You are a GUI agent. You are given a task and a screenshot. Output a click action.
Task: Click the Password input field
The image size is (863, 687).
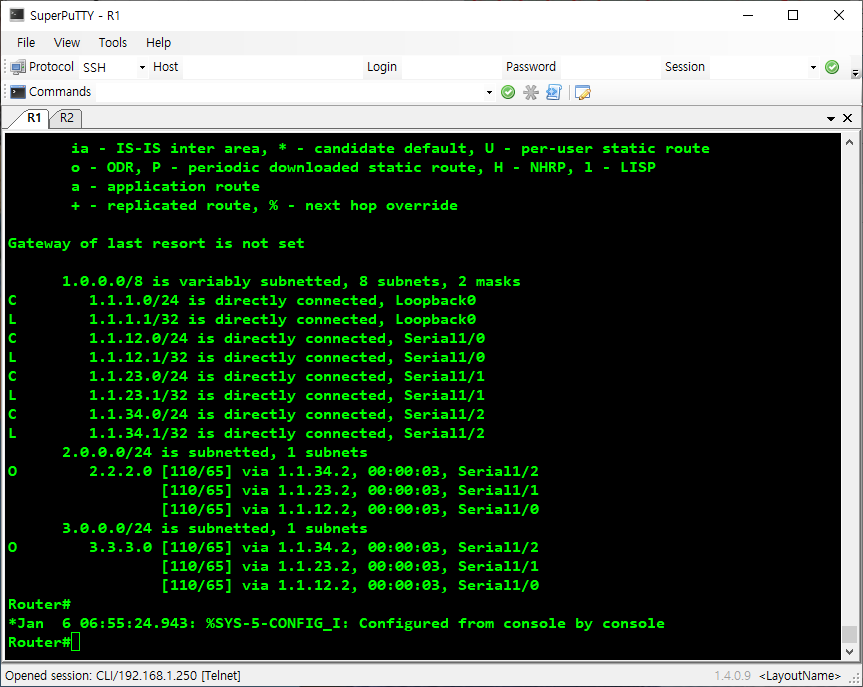coord(609,67)
